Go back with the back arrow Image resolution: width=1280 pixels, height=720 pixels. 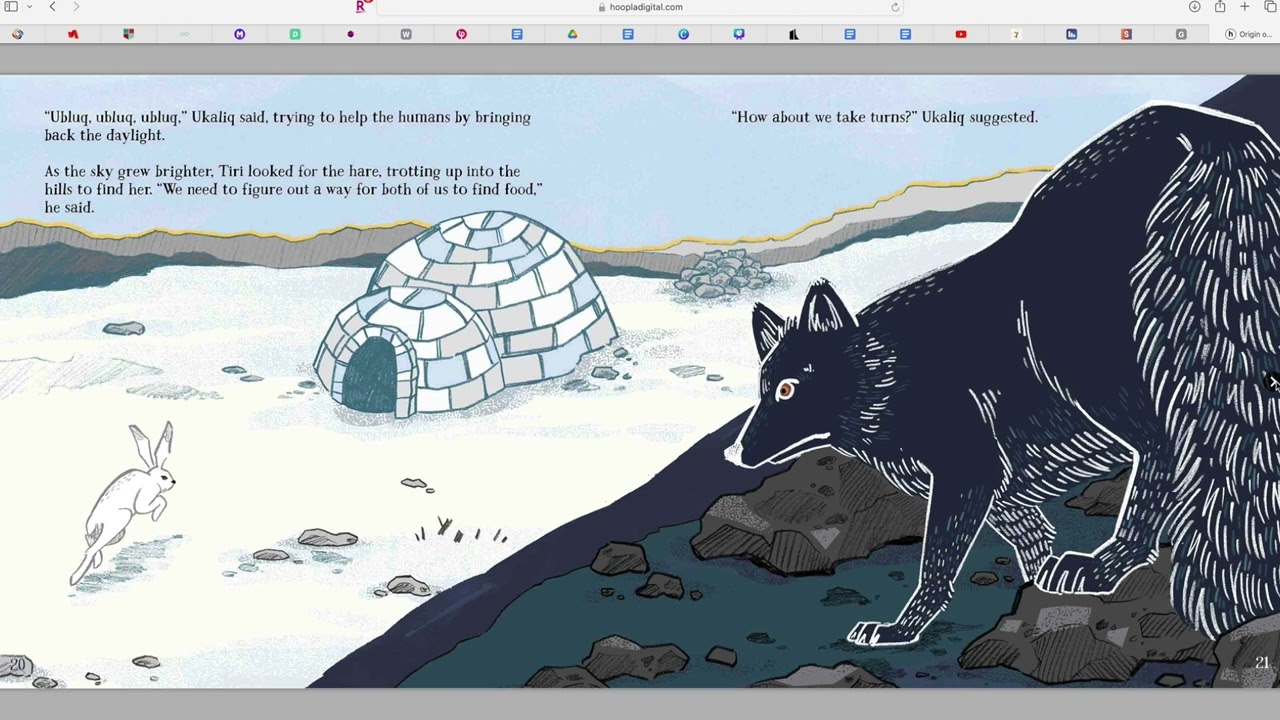pos(52,7)
